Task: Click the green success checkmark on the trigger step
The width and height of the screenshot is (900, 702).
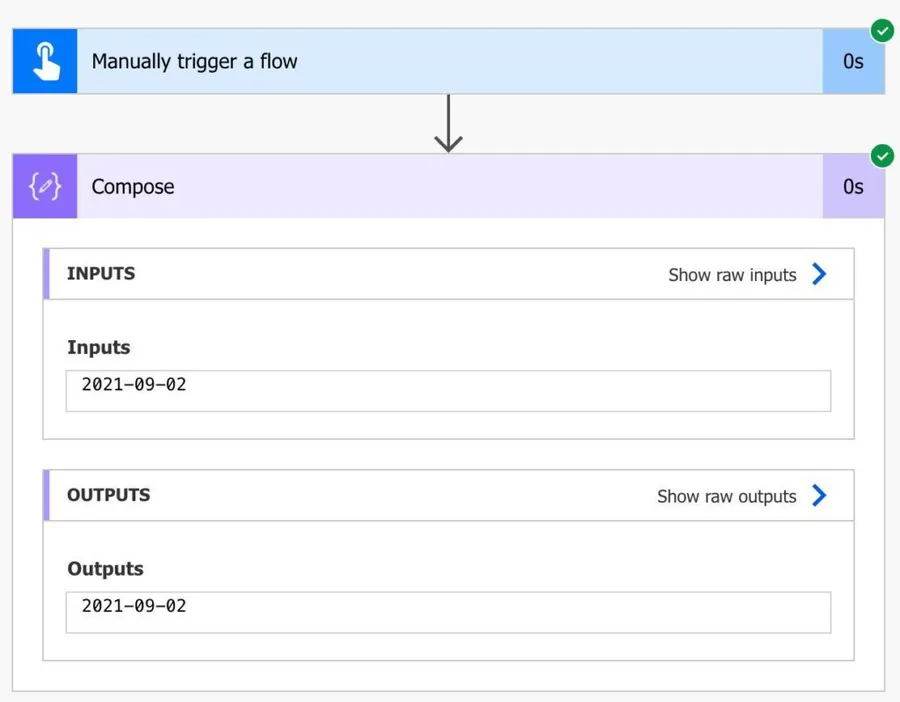Action: pos(882,30)
